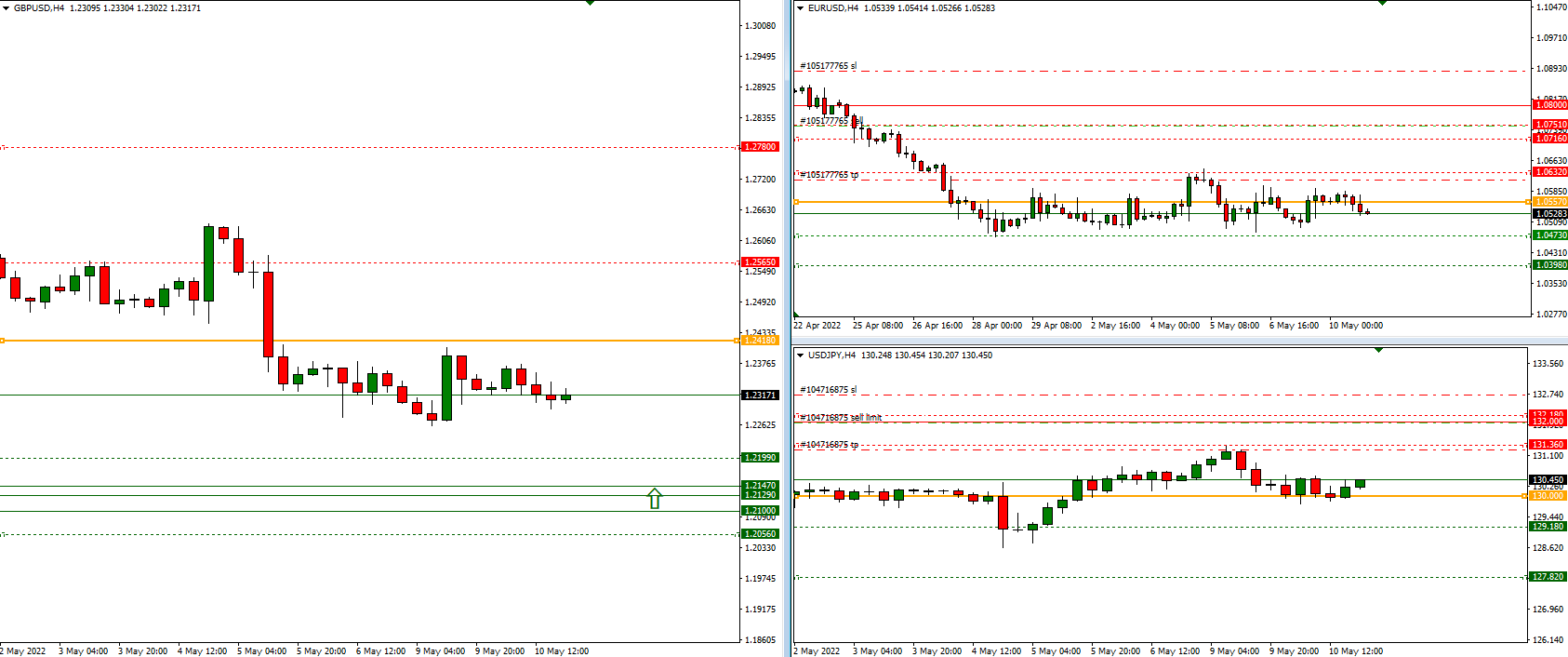Select the green 1.04730 label on EURUSD

(1550, 235)
